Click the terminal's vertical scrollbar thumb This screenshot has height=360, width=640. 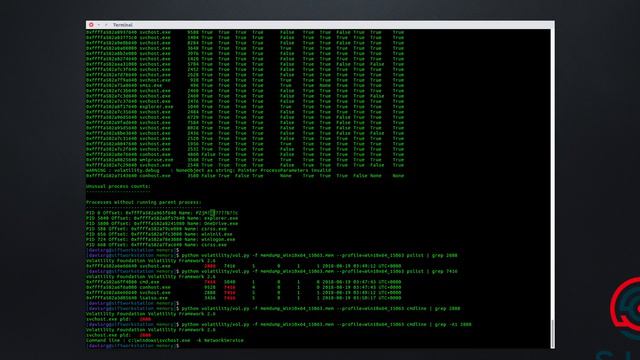click(x=552, y=333)
